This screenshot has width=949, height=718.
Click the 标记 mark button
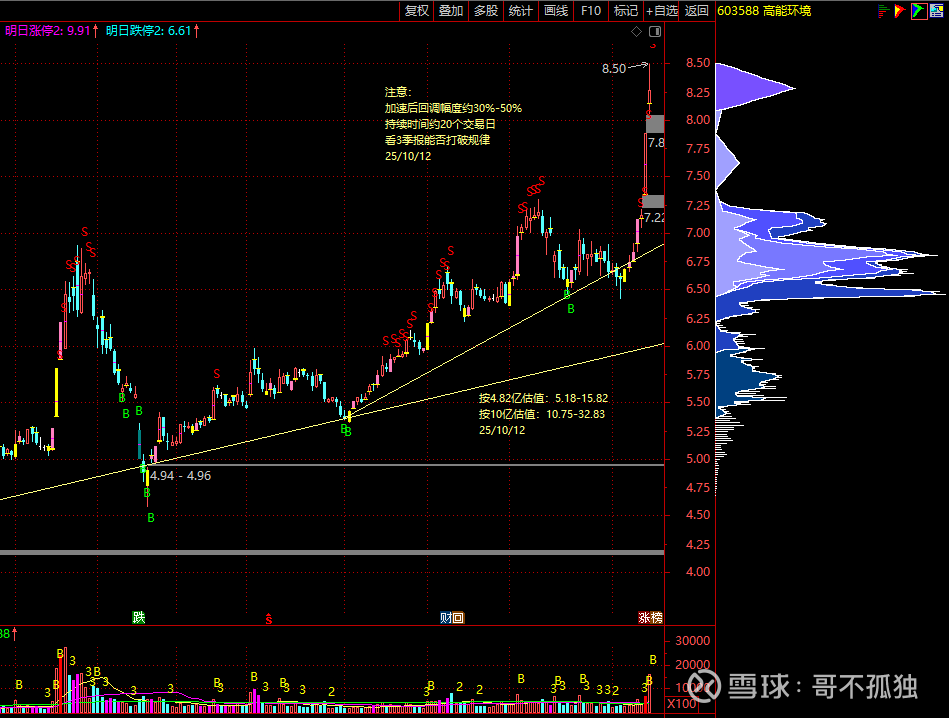point(625,10)
